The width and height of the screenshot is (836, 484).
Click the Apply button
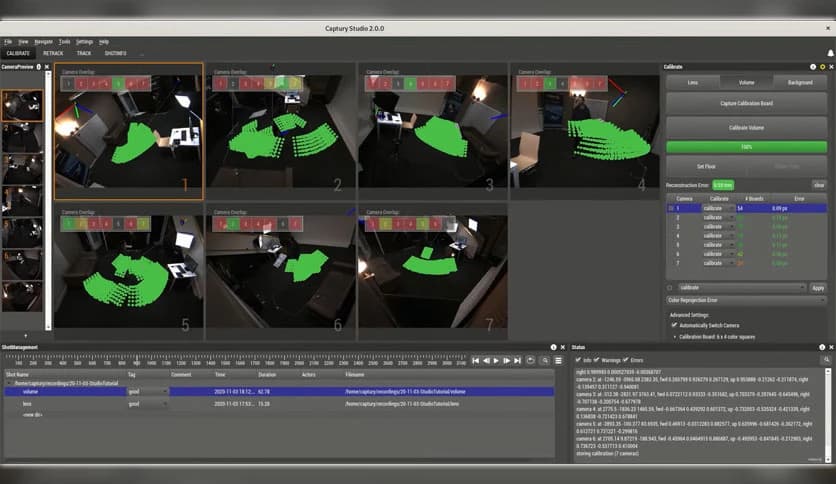(818, 288)
